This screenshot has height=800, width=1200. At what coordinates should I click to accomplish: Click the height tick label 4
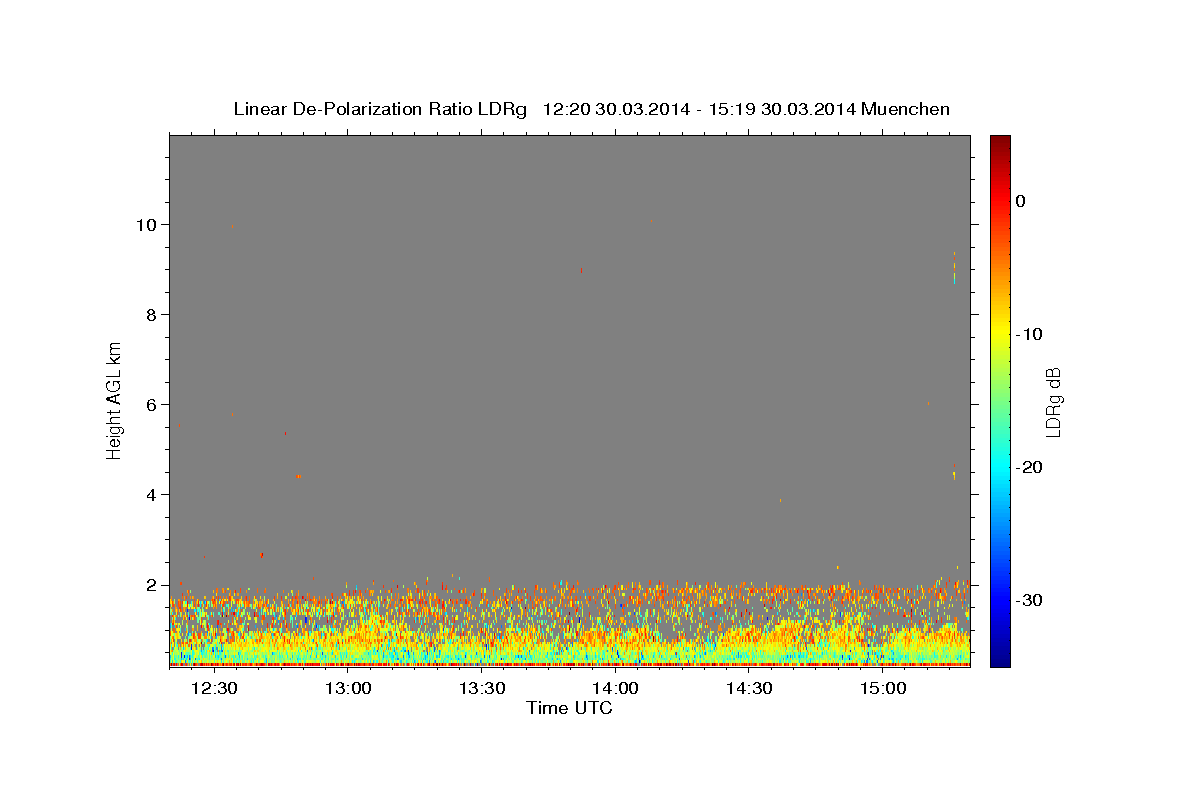coord(152,495)
